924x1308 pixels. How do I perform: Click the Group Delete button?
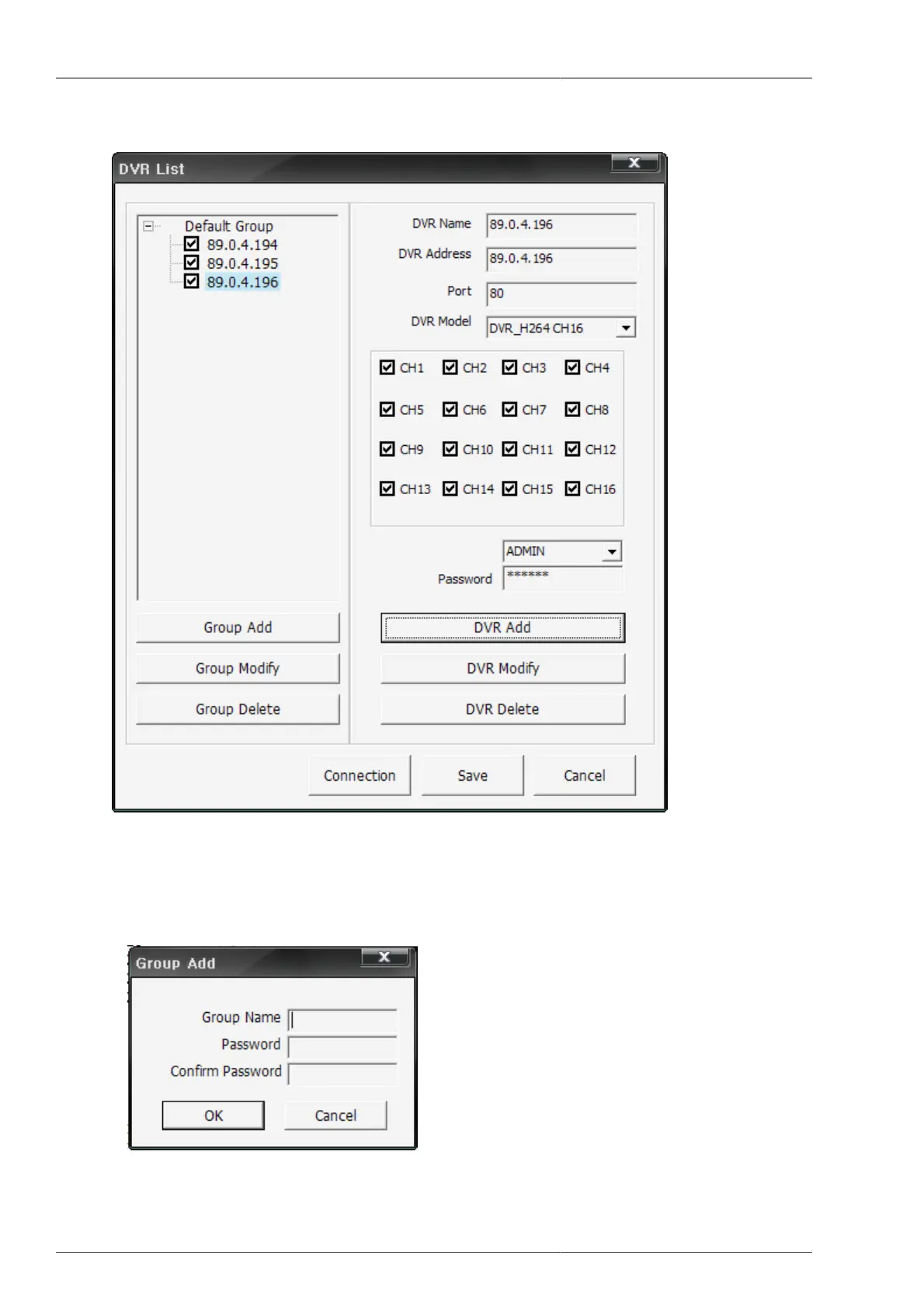pos(238,709)
